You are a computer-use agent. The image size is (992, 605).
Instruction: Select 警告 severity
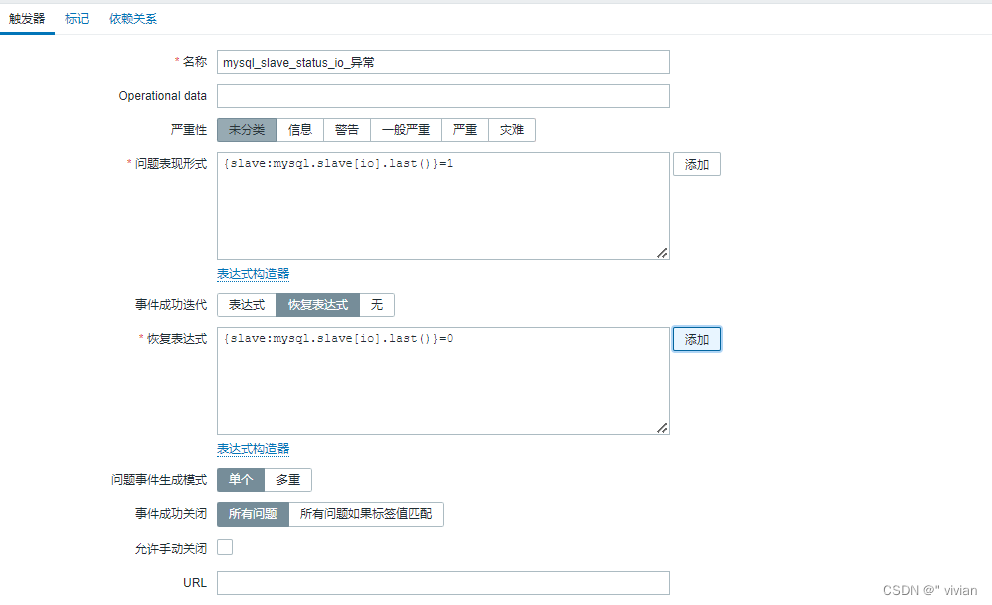click(347, 130)
